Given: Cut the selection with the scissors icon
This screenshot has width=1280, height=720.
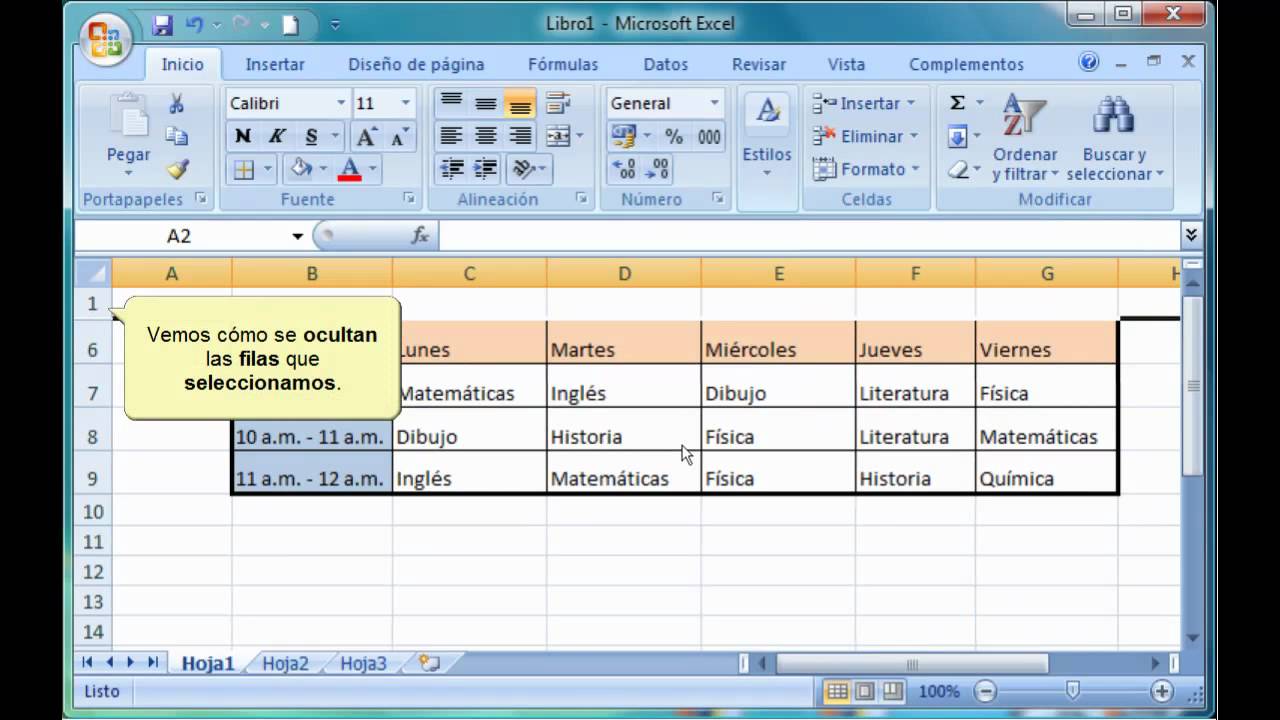Looking at the screenshot, I should [177, 104].
